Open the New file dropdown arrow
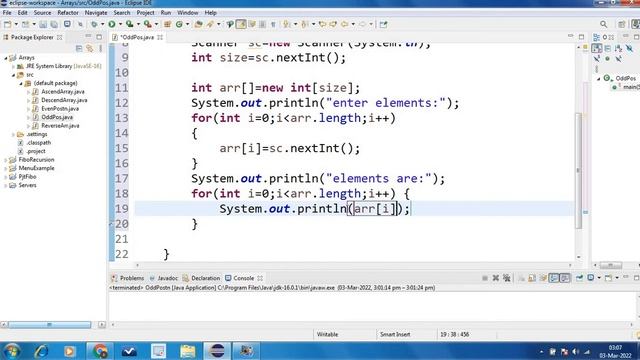The height and width of the screenshot is (360, 640). click(x=16, y=24)
